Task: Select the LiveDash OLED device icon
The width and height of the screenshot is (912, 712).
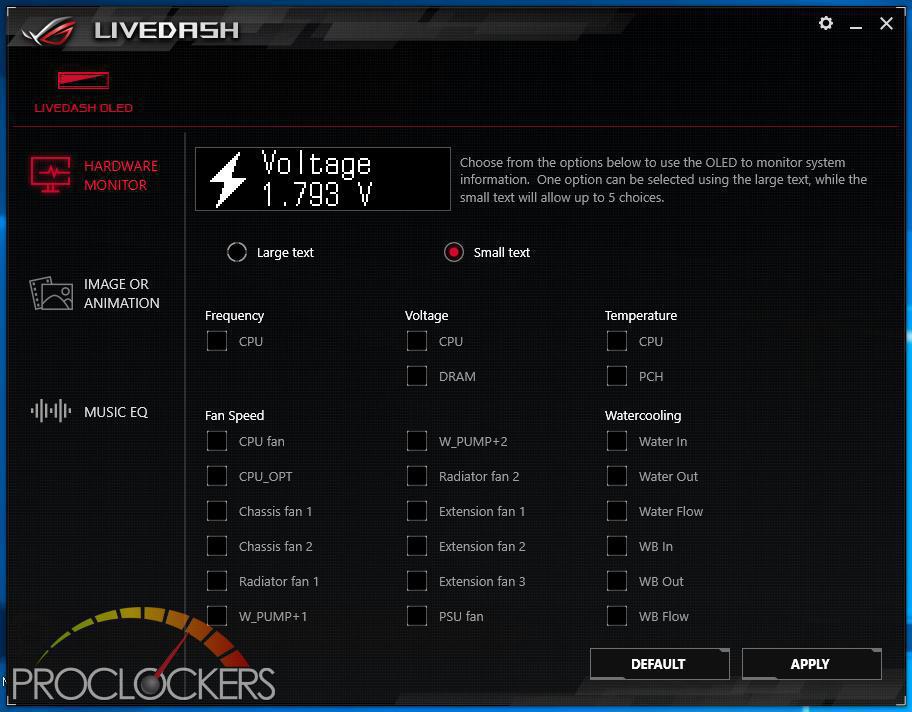Action: click(83, 80)
